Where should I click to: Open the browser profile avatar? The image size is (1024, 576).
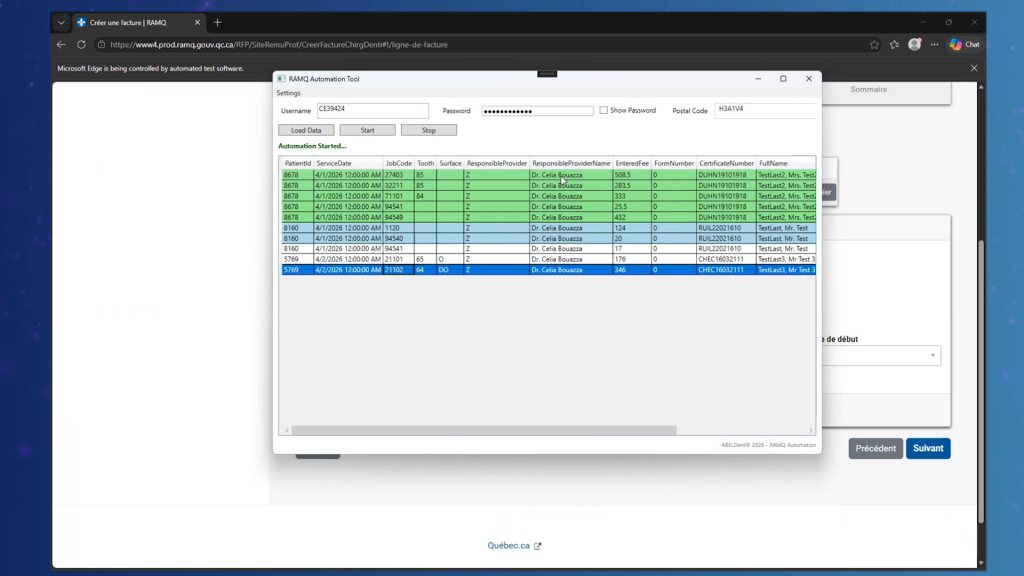[914, 44]
